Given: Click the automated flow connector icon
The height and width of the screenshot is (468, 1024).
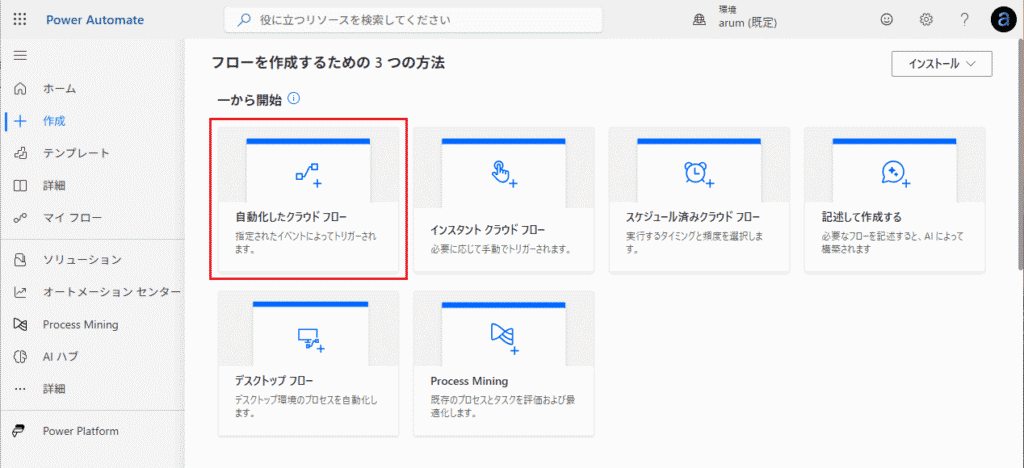Looking at the screenshot, I should (308, 175).
